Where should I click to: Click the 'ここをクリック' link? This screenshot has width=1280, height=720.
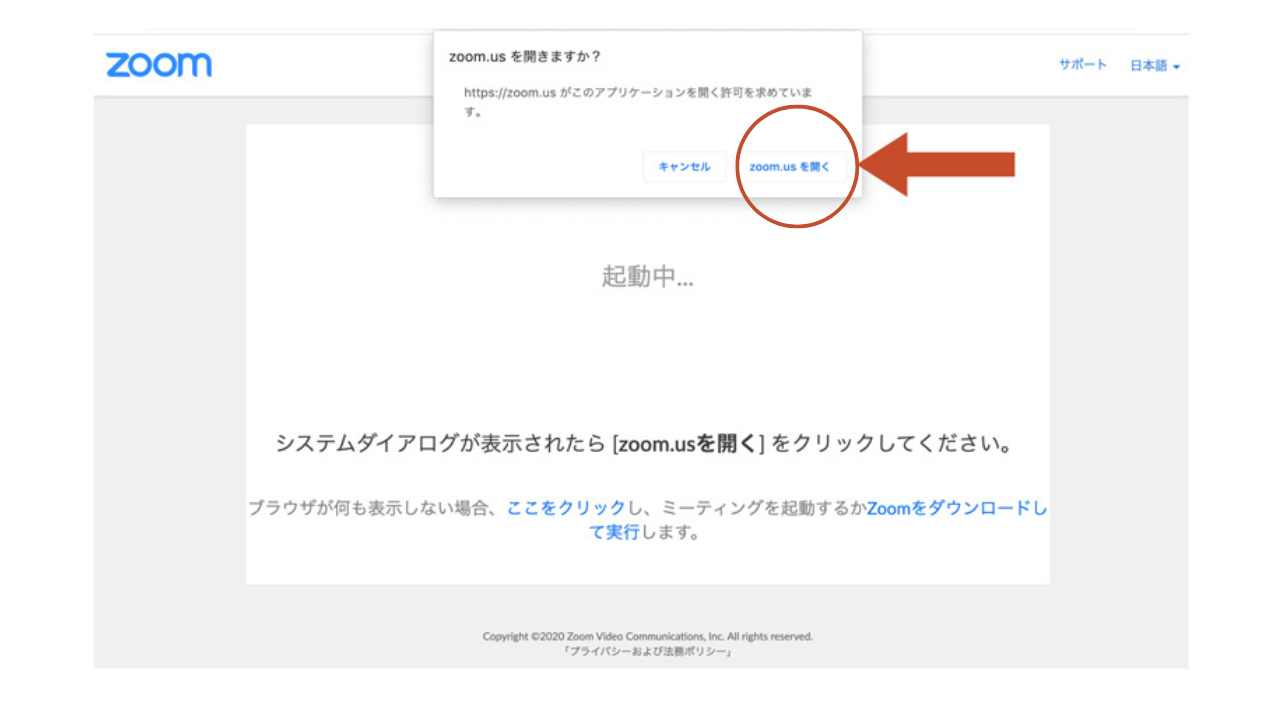tap(566, 508)
